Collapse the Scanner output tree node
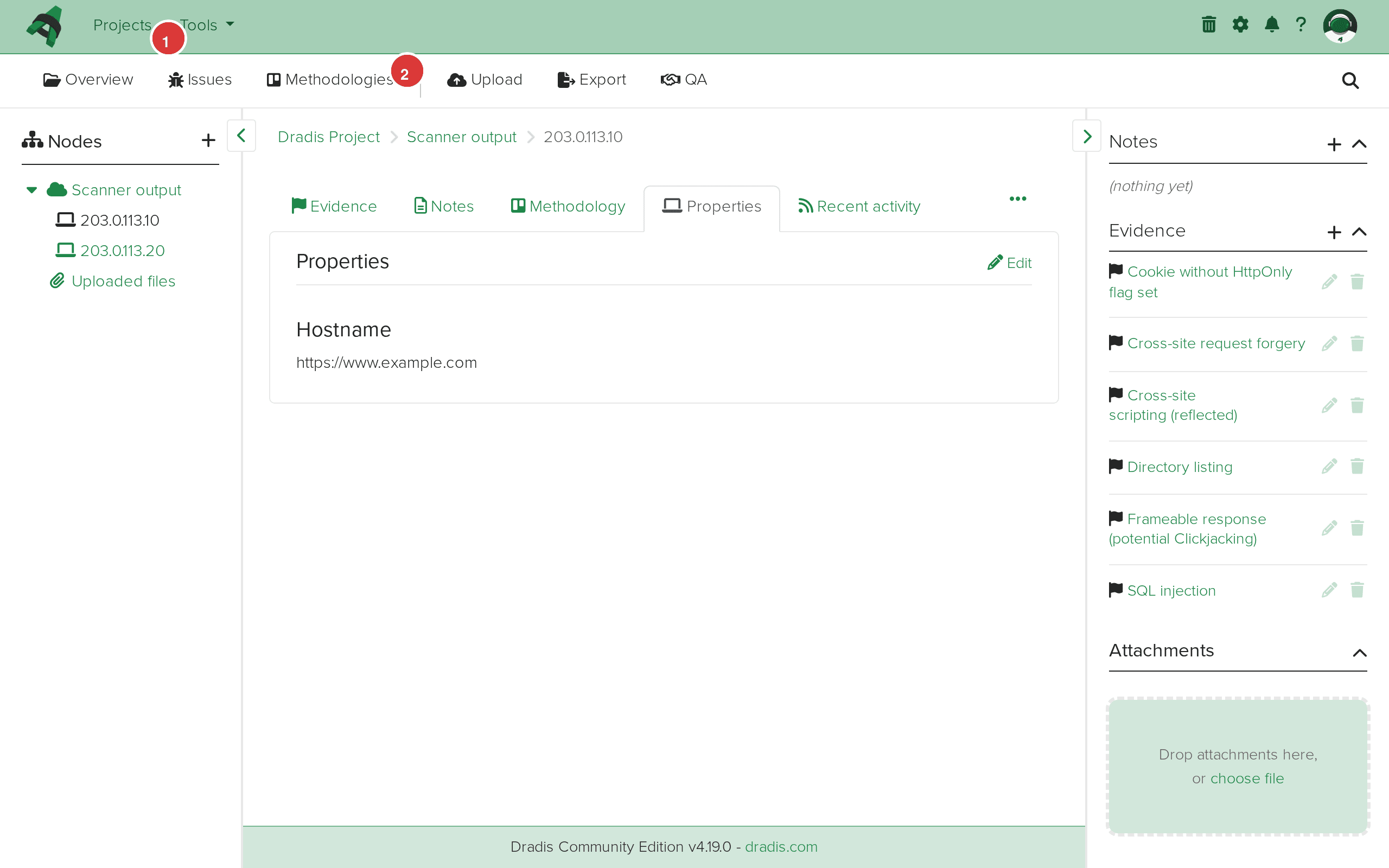This screenshot has width=1389, height=868. tap(31, 190)
